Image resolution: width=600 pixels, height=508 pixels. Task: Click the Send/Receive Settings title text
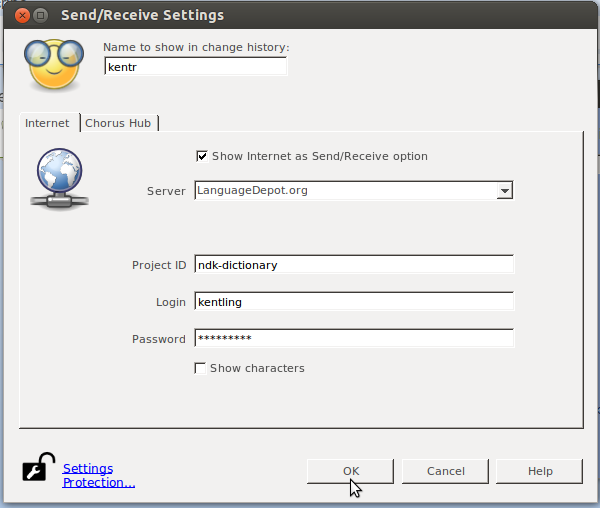pos(142,15)
